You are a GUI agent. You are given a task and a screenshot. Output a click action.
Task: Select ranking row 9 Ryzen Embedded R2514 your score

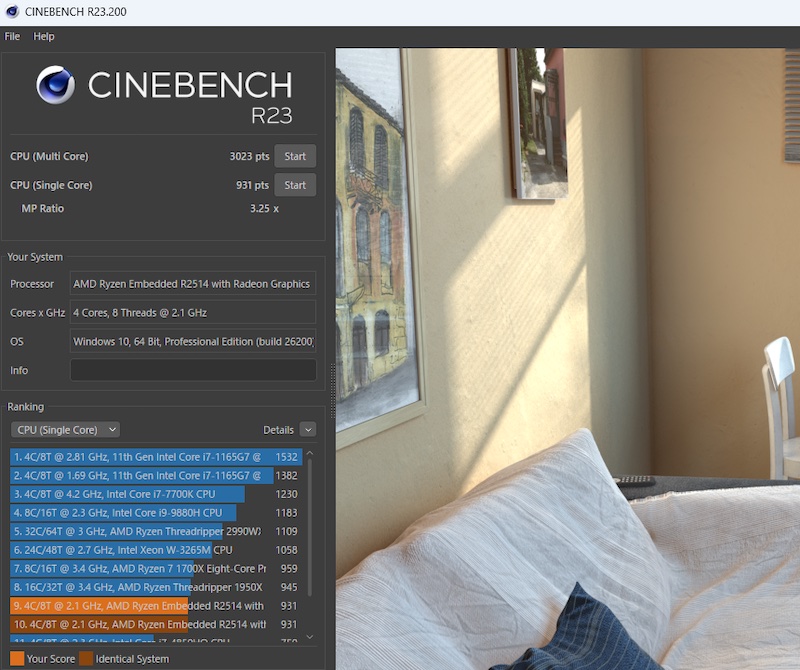155,606
